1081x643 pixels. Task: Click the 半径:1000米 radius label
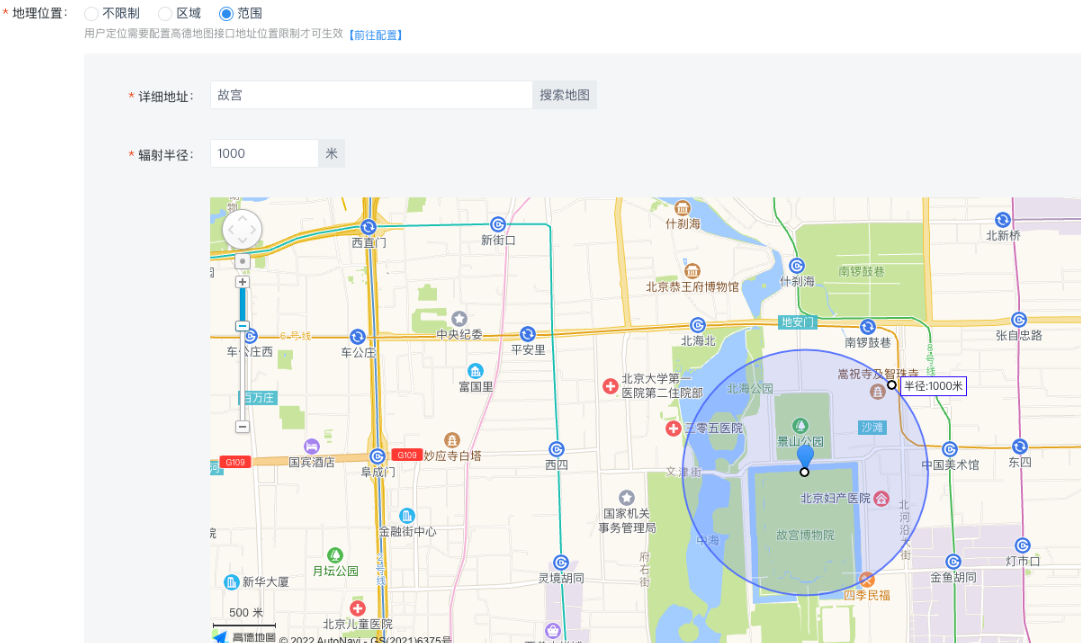[x=932, y=386]
